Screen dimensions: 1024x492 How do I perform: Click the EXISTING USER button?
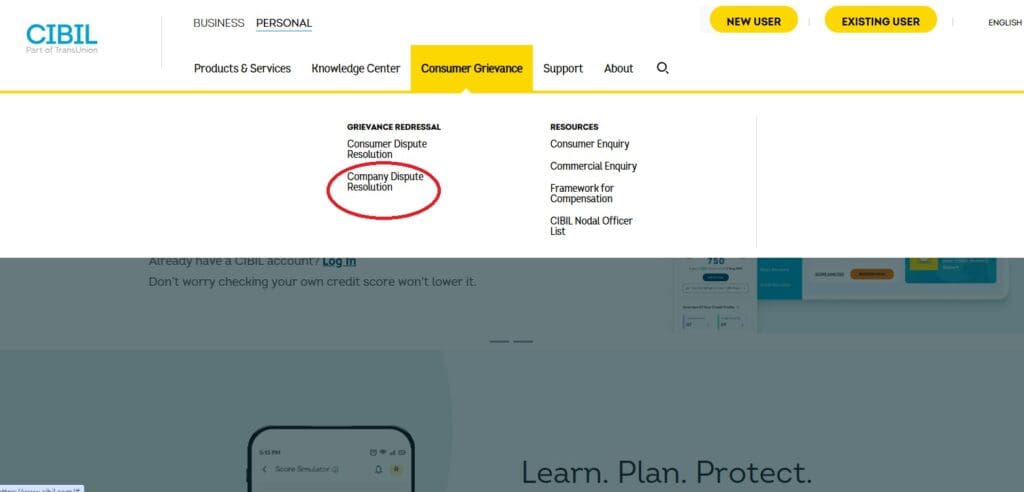880,21
